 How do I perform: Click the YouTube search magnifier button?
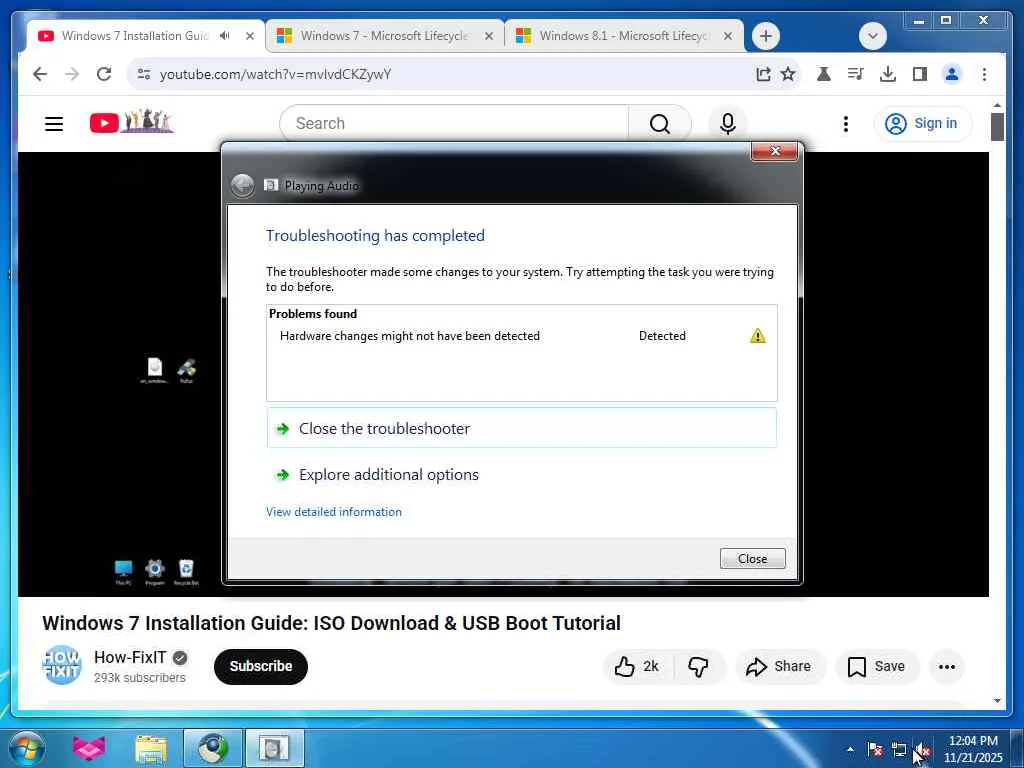pyautogui.click(x=660, y=123)
